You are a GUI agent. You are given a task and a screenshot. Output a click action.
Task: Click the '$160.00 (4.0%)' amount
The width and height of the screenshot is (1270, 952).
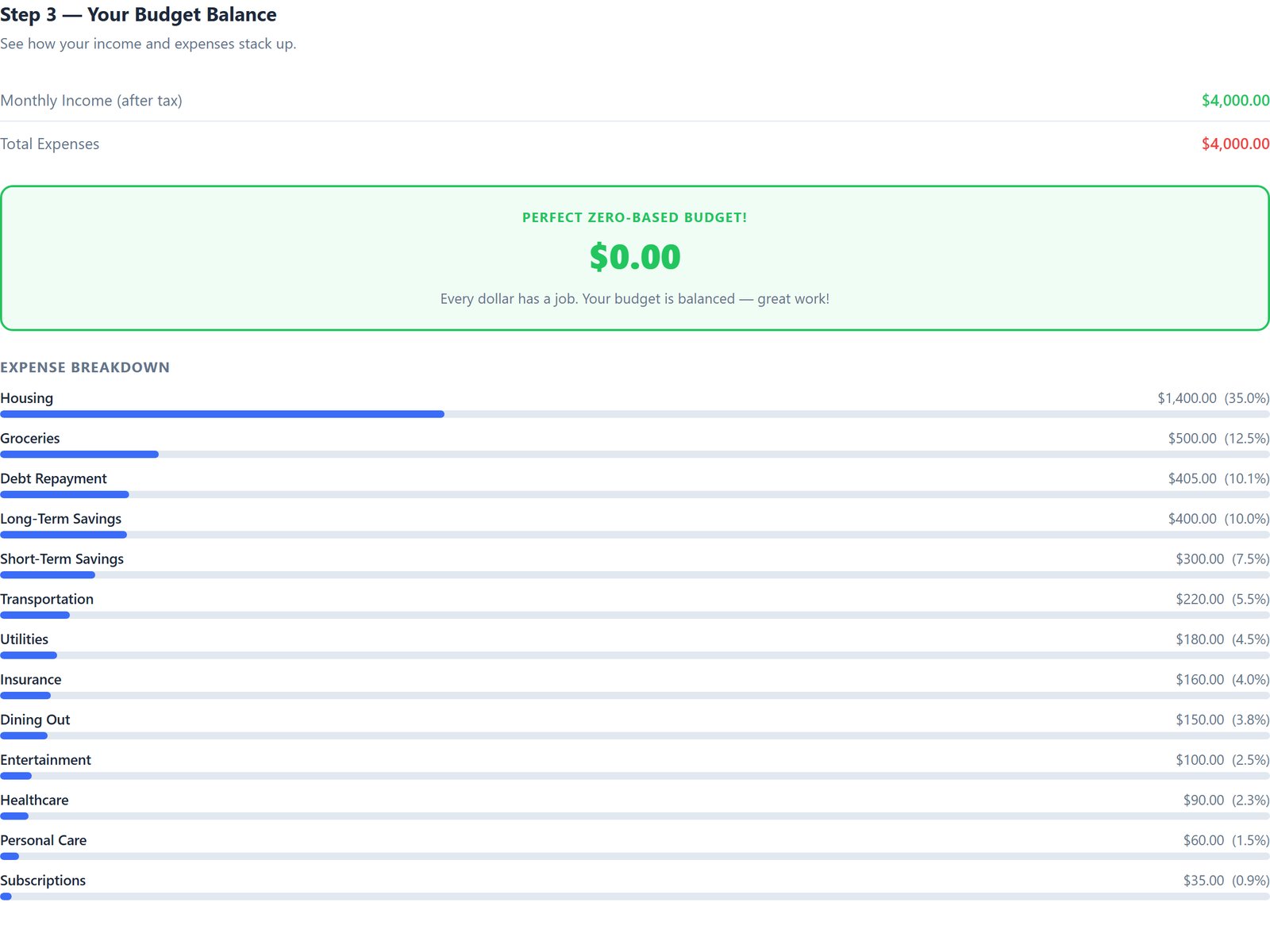(1222, 680)
